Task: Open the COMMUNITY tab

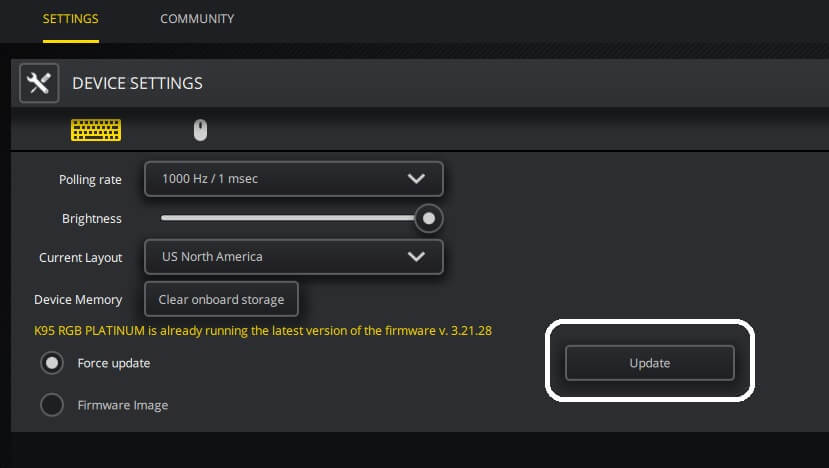Action: click(197, 19)
